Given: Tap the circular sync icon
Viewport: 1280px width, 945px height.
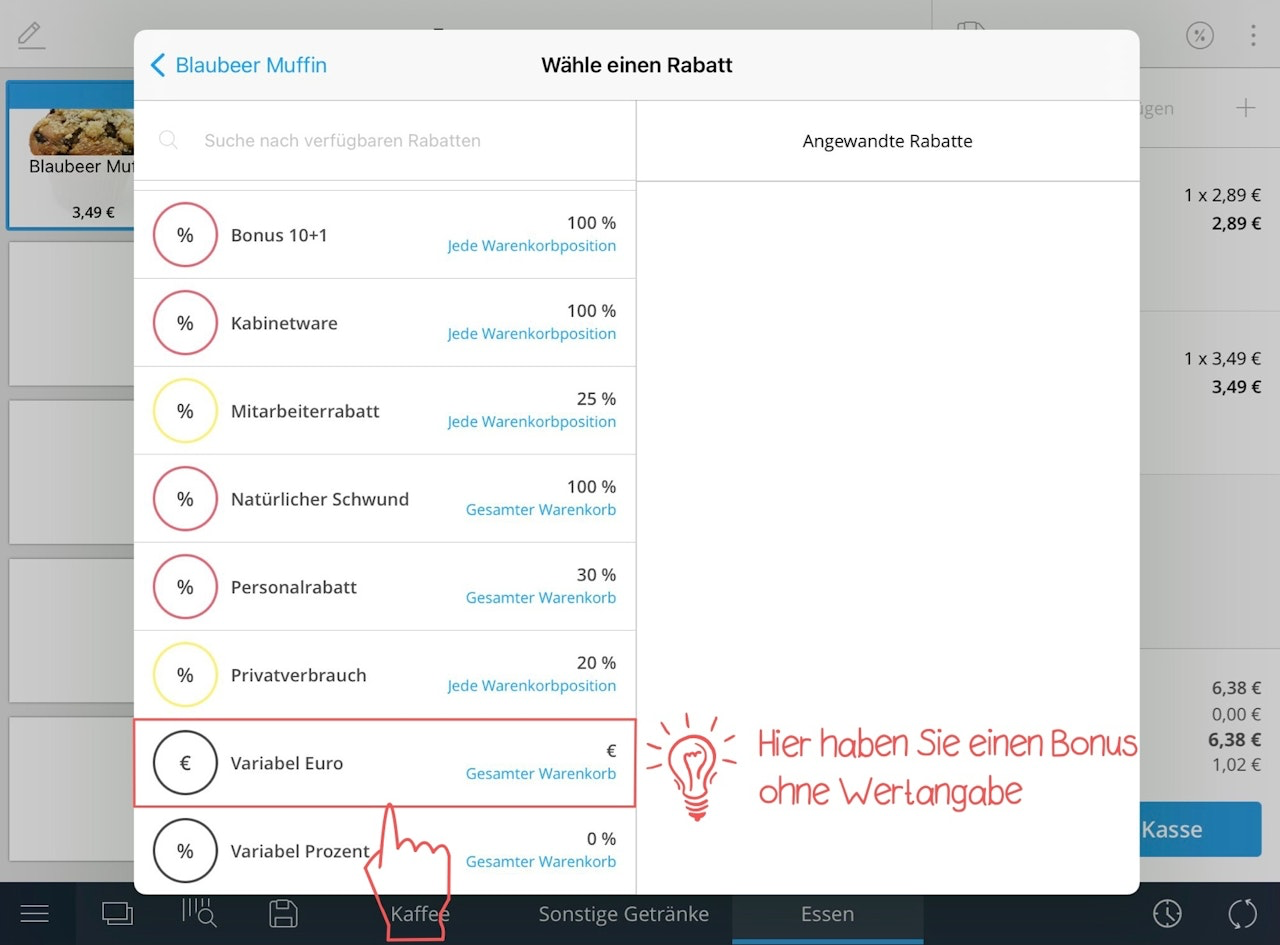Looking at the screenshot, I should coord(1242,913).
